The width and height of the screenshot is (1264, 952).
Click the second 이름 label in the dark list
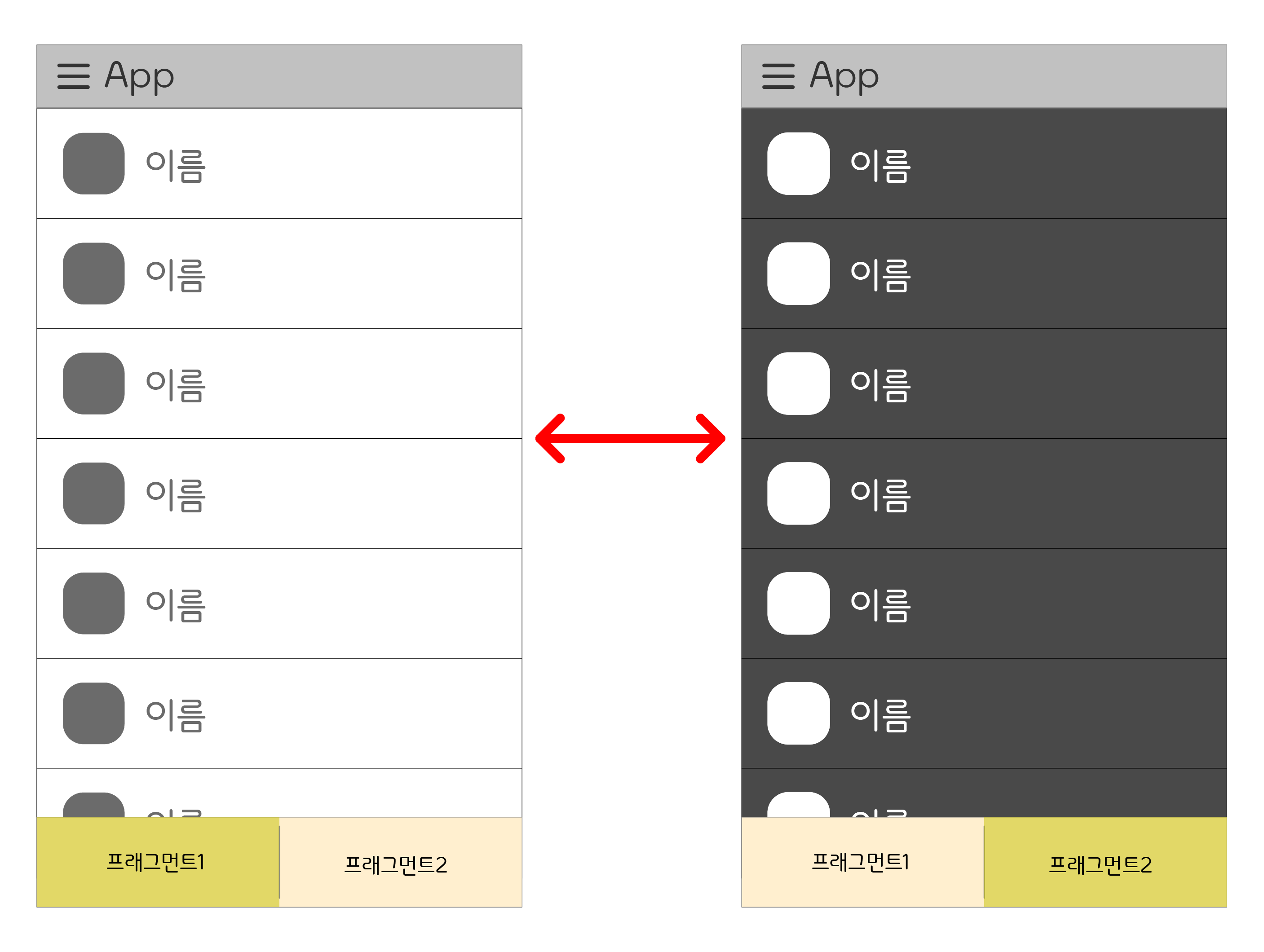(880, 275)
